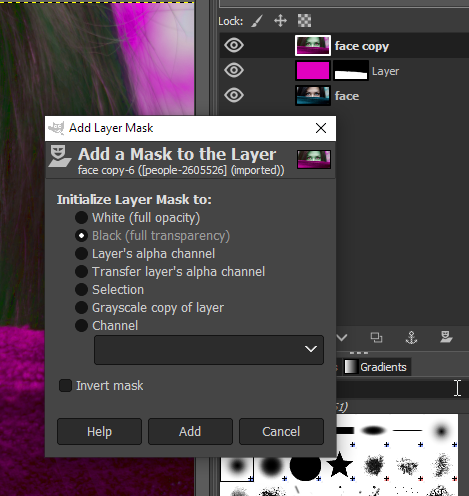This screenshot has width=469, height=496.
Task: Click the duplicate layer icon in Layers panel
Action: coord(376,338)
